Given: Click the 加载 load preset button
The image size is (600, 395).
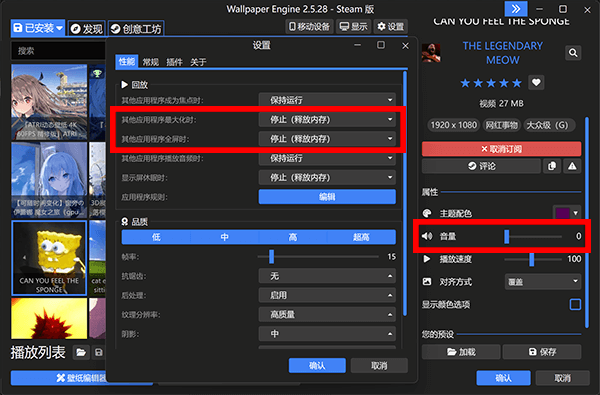Looking at the screenshot, I should 461,352.
